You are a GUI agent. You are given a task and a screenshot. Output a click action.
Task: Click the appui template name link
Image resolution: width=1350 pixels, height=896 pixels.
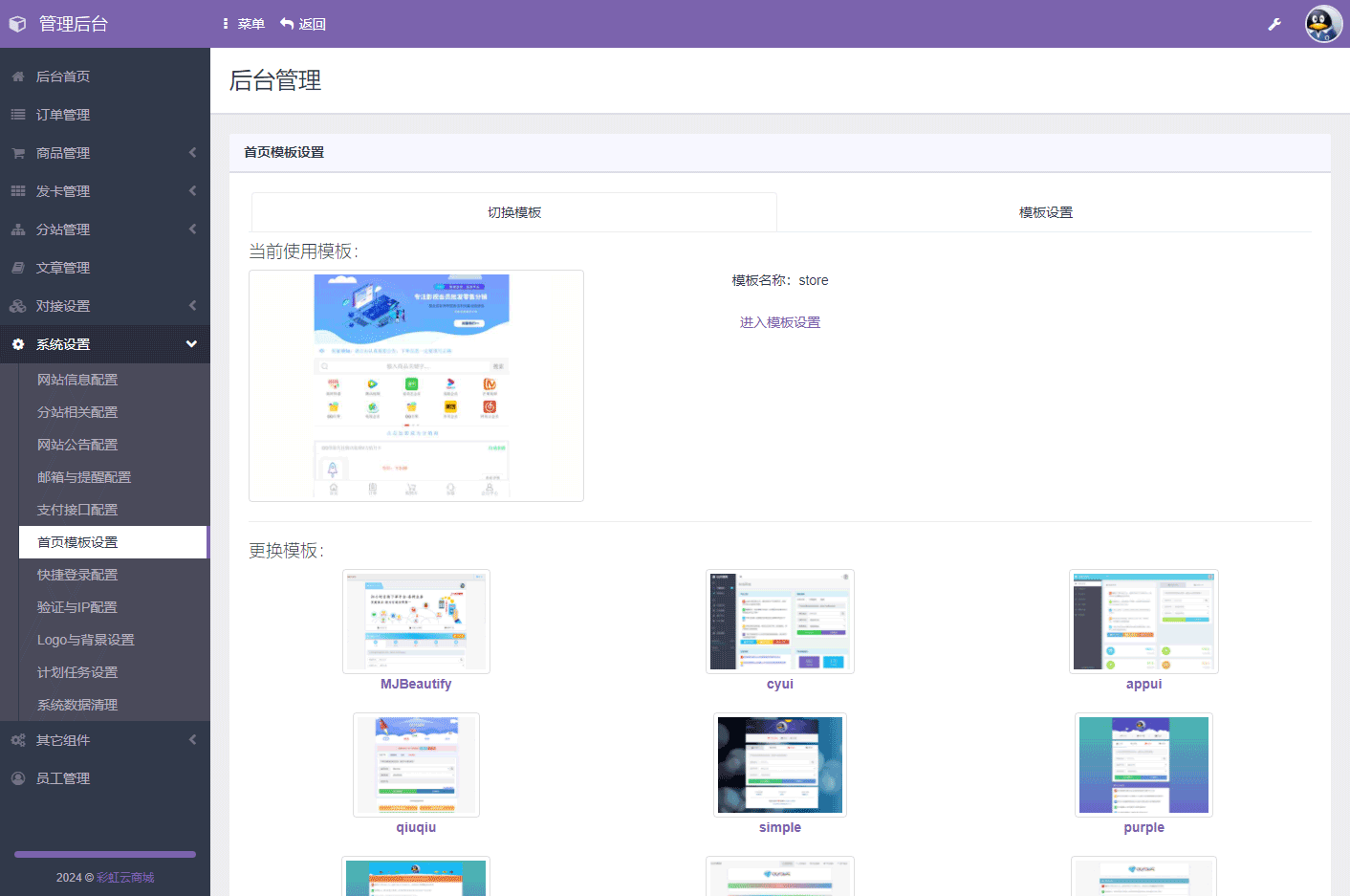[x=1143, y=684]
